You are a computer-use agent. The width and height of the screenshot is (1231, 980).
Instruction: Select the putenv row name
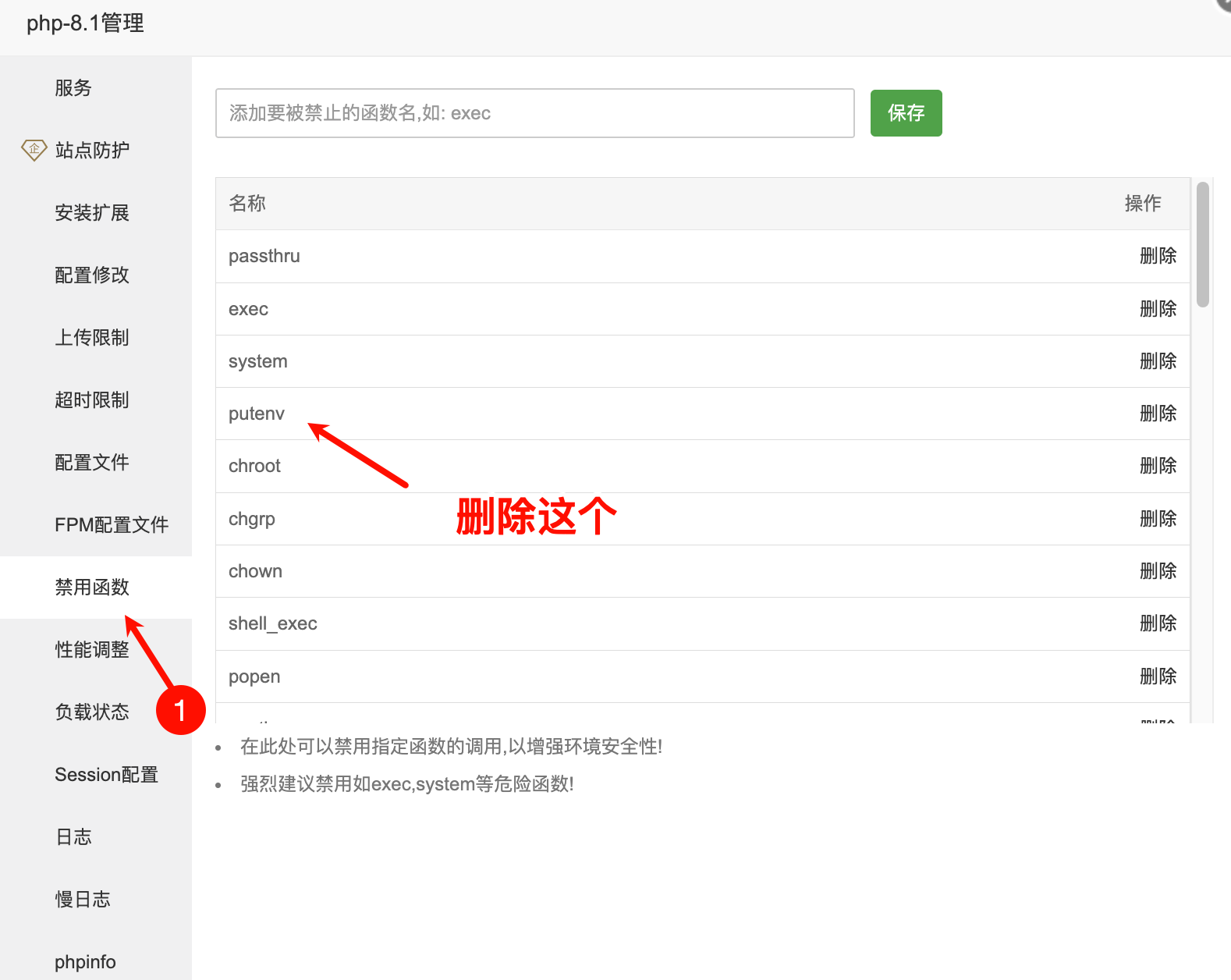(257, 414)
